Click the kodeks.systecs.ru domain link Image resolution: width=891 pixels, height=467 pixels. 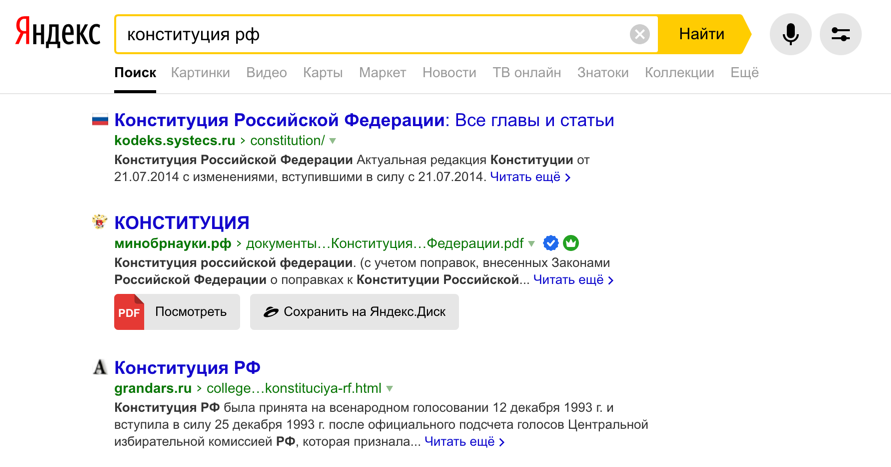(174, 140)
